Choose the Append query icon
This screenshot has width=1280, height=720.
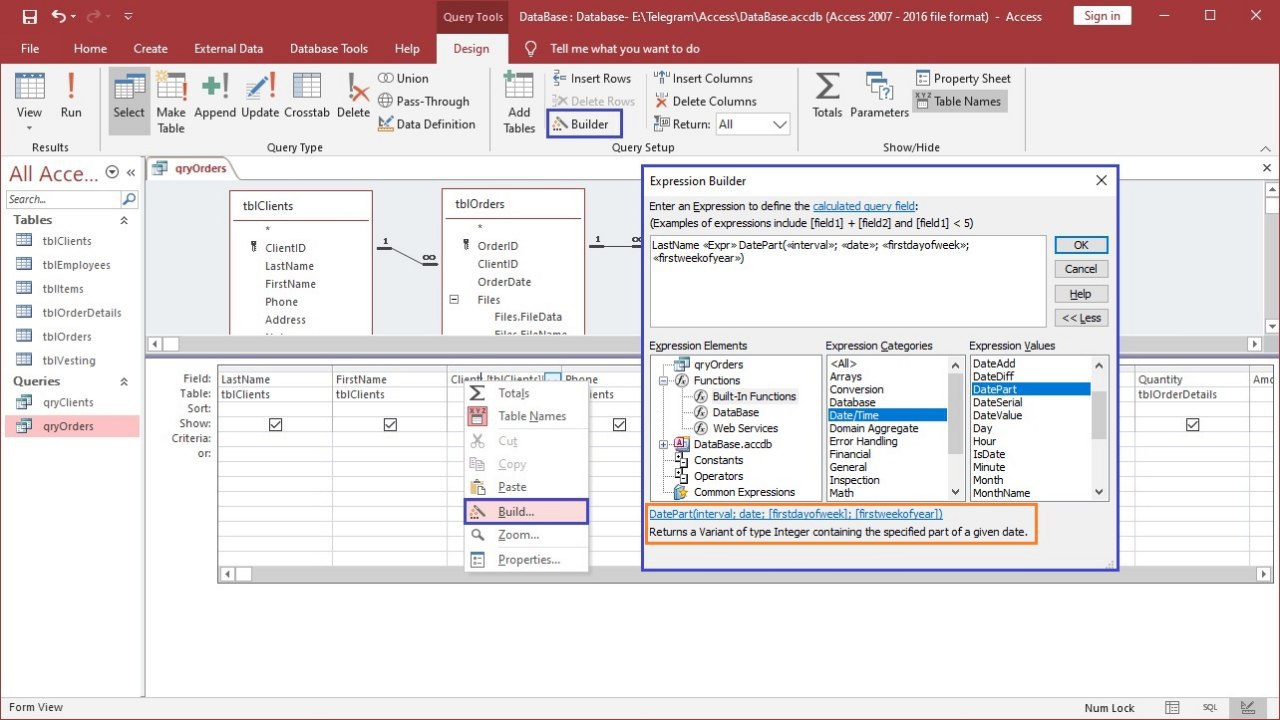click(x=215, y=97)
